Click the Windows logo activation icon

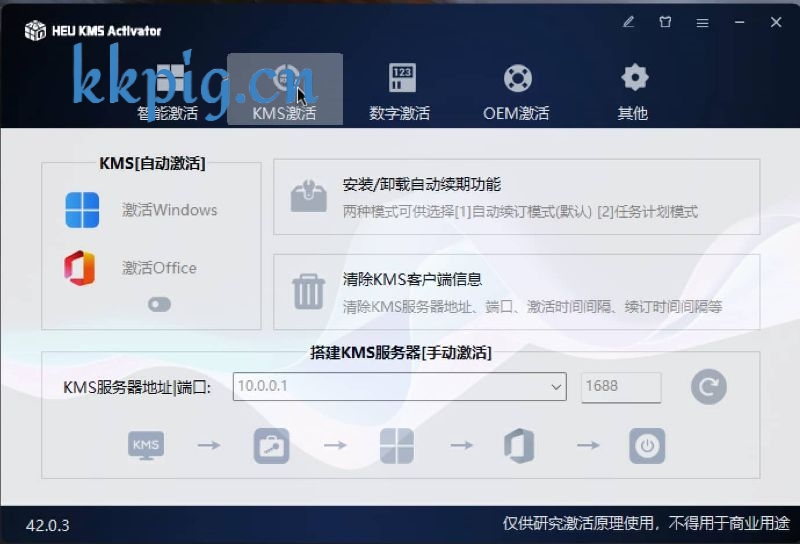pyautogui.click(x=82, y=210)
